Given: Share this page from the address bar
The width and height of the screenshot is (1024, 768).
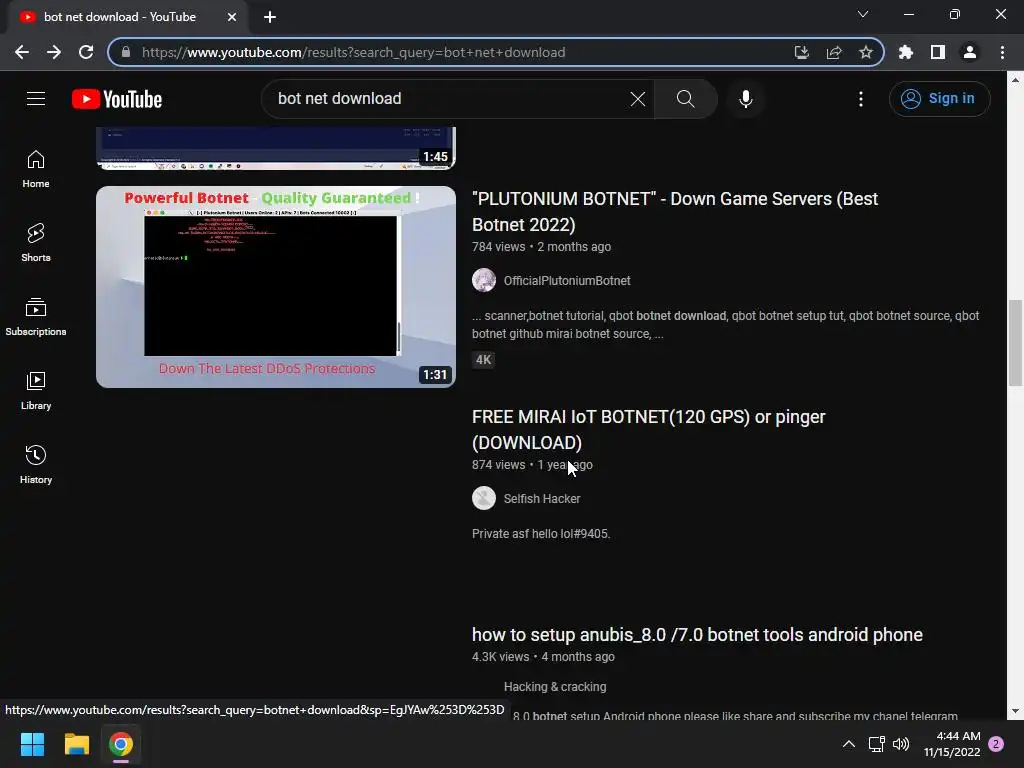Looking at the screenshot, I should click(x=834, y=52).
